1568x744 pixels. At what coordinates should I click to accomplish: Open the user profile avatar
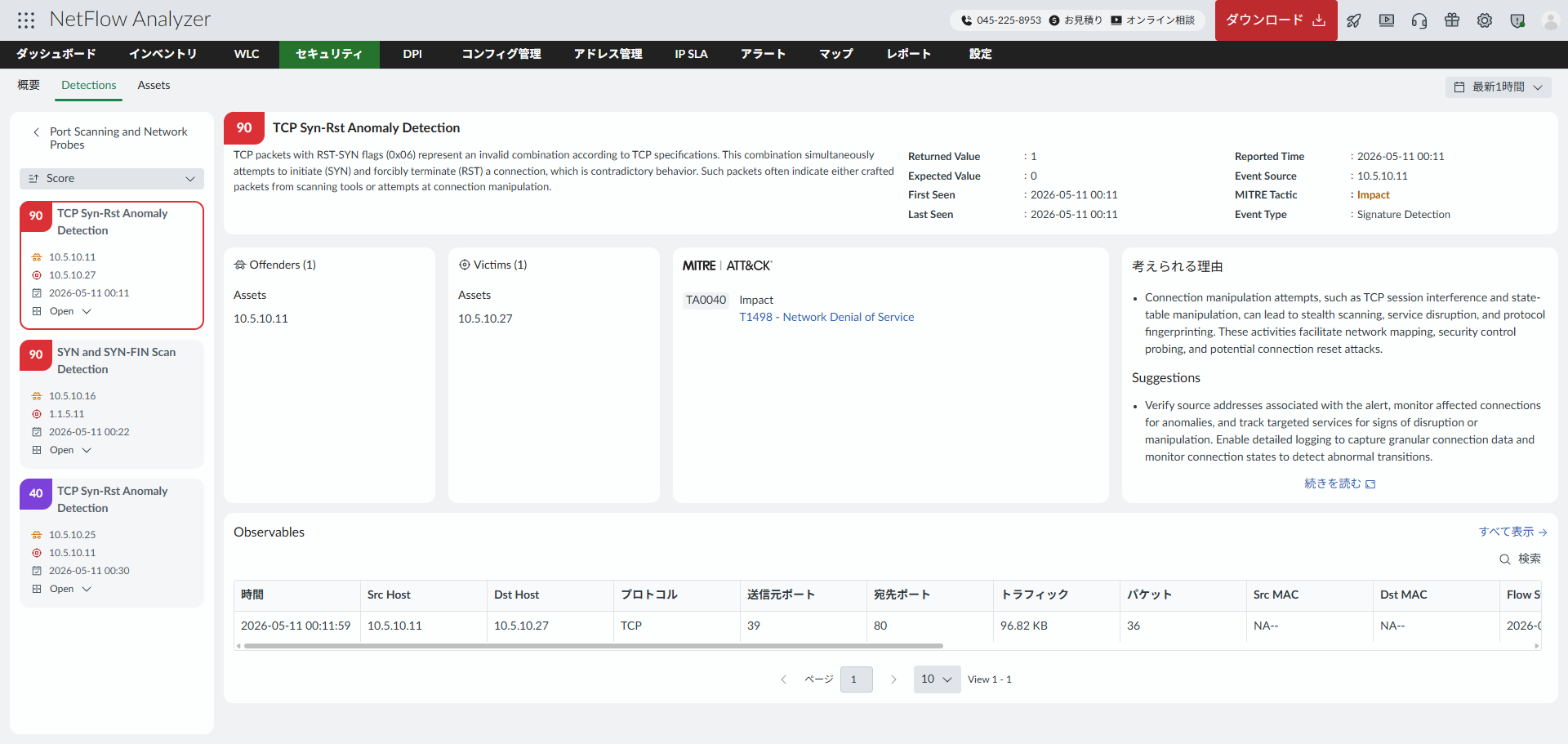[1550, 20]
